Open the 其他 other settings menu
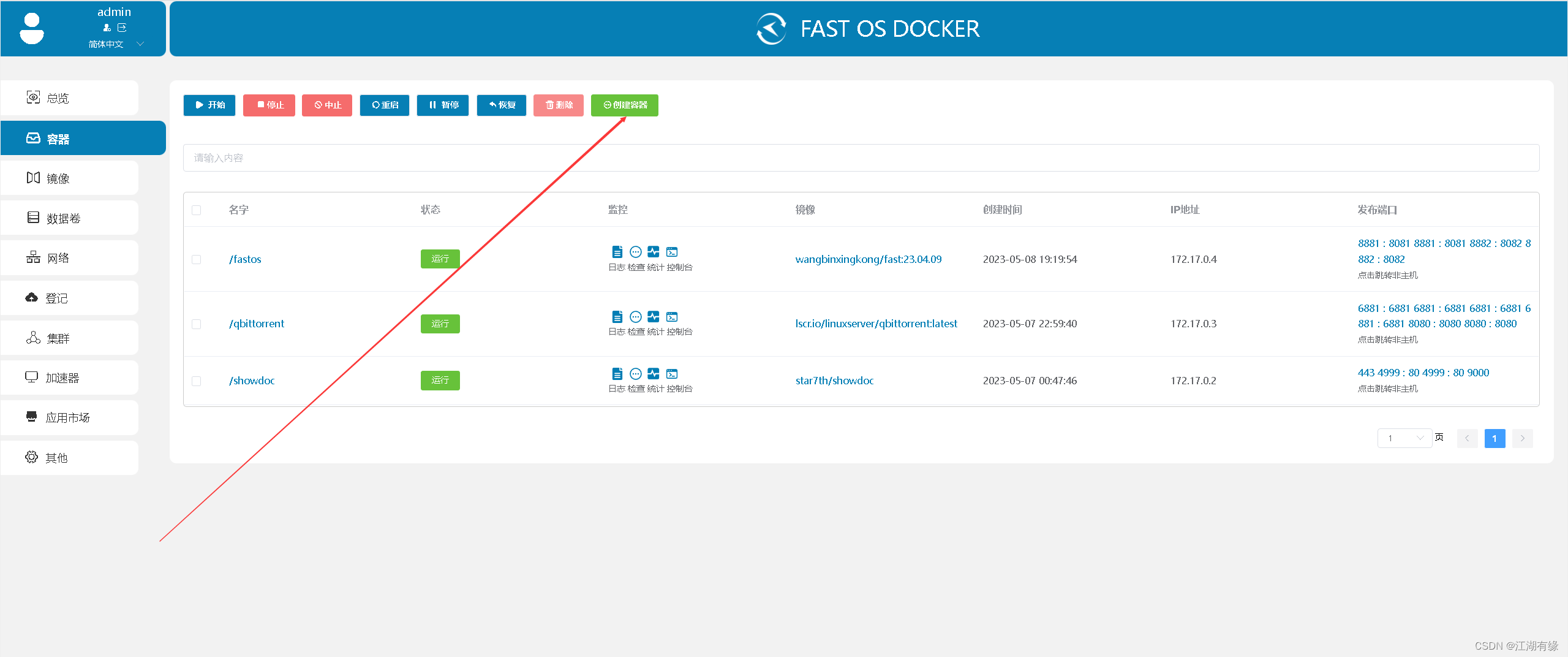 pos(69,457)
